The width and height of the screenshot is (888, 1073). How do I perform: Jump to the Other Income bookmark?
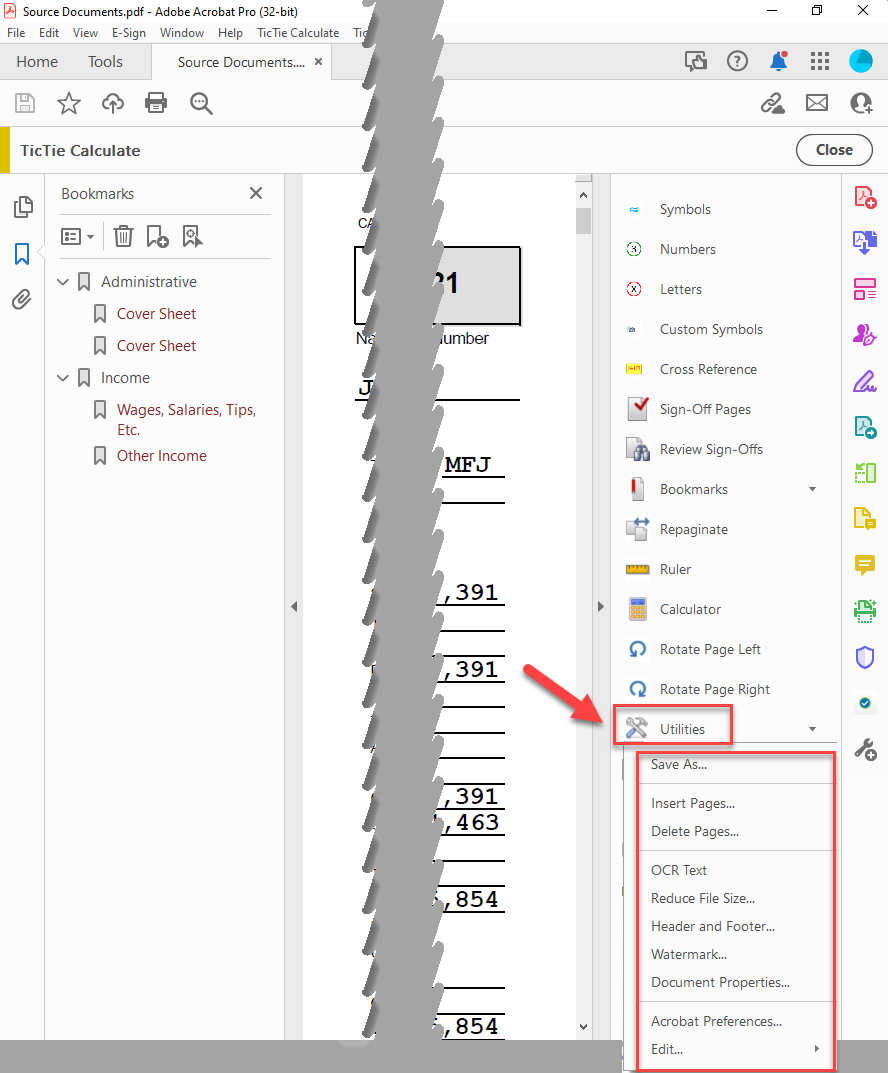click(161, 456)
